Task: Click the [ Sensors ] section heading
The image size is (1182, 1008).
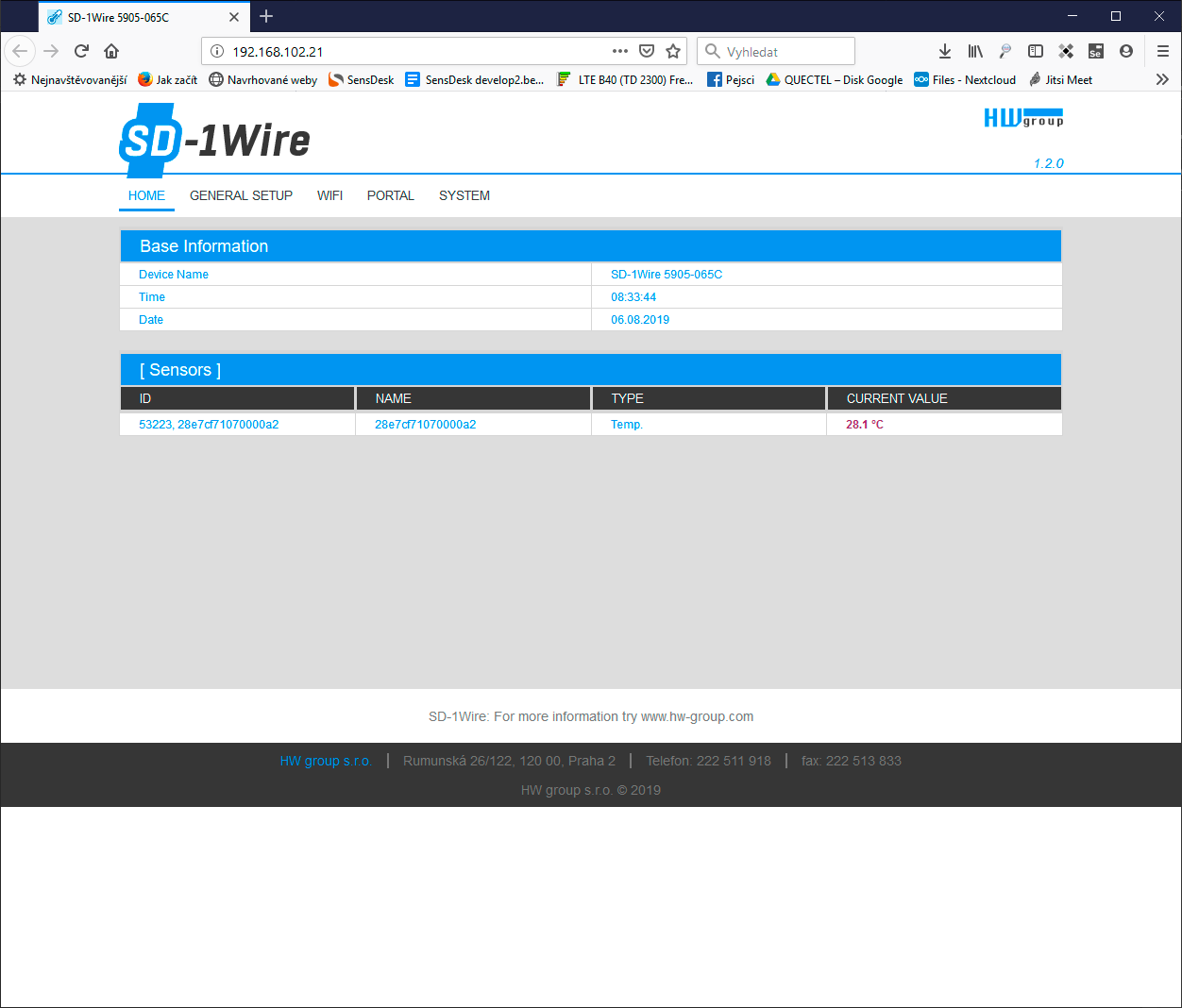Action: pyautogui.click(x=180, y=370)
